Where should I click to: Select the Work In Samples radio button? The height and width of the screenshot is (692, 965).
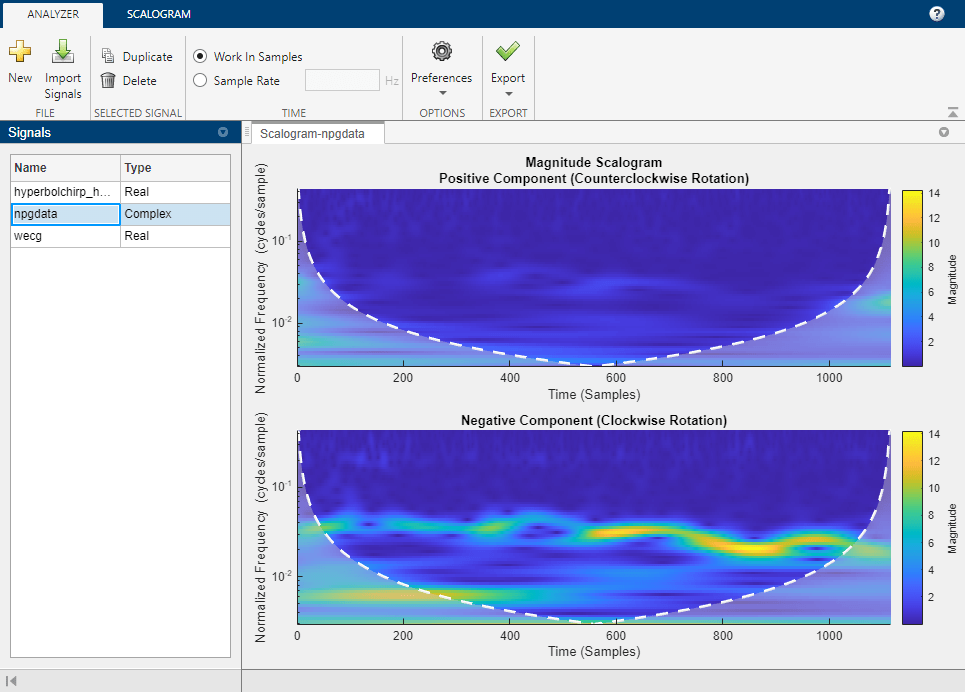tap(200, 57)
